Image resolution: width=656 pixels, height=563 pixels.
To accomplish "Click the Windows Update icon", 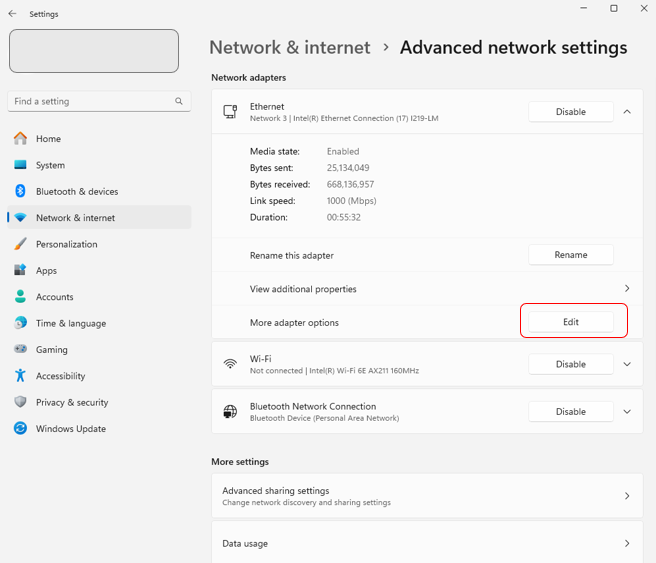I will (x=20, y=429).
